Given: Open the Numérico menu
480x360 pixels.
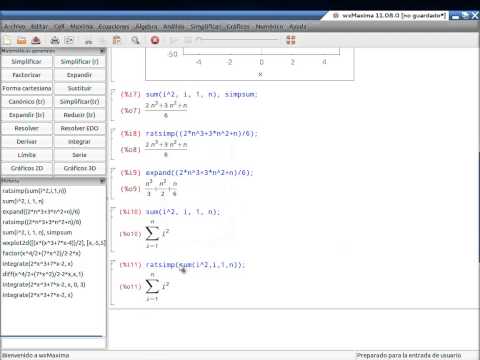Looking at the screenshot, I should pyautogui.click(x=269, y=27).
